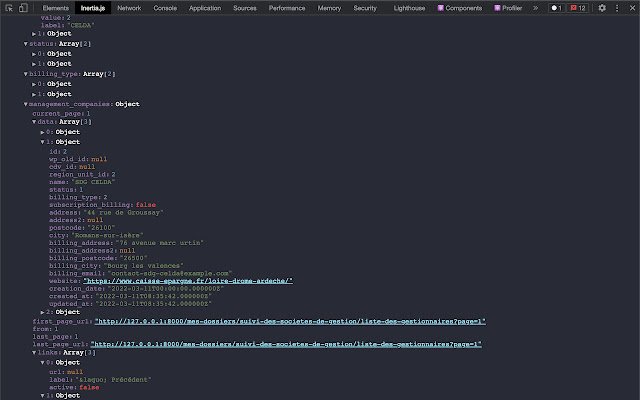Collapse the billing_type Array[2] node

point(26,74)
